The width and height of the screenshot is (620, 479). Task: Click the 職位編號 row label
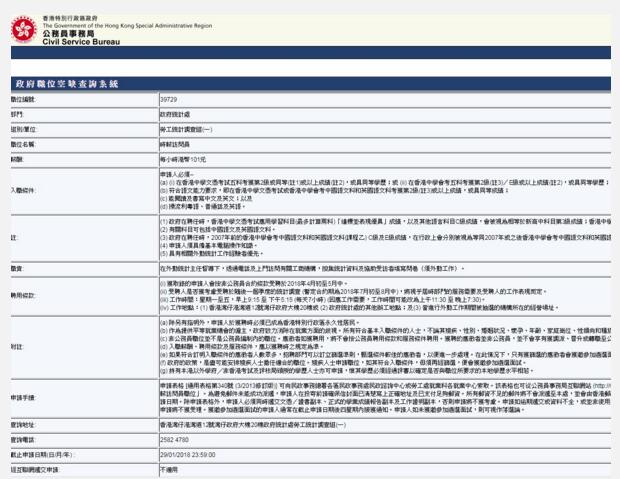click(23, 101)
